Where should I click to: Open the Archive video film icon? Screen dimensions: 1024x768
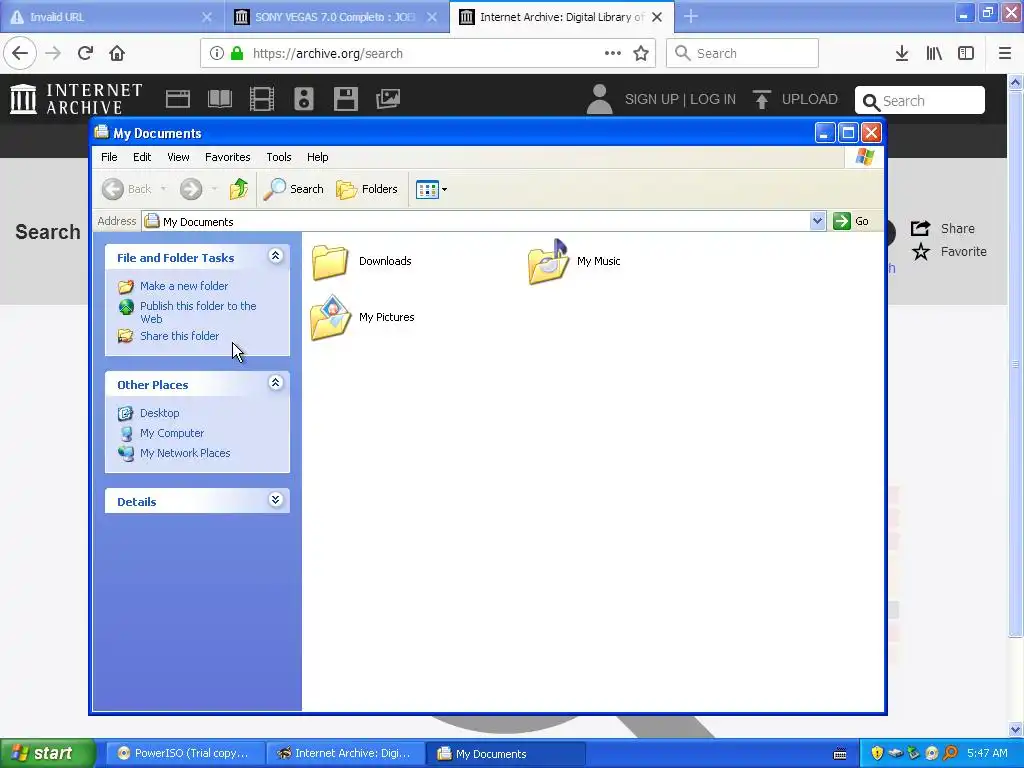tap(262, 99)
